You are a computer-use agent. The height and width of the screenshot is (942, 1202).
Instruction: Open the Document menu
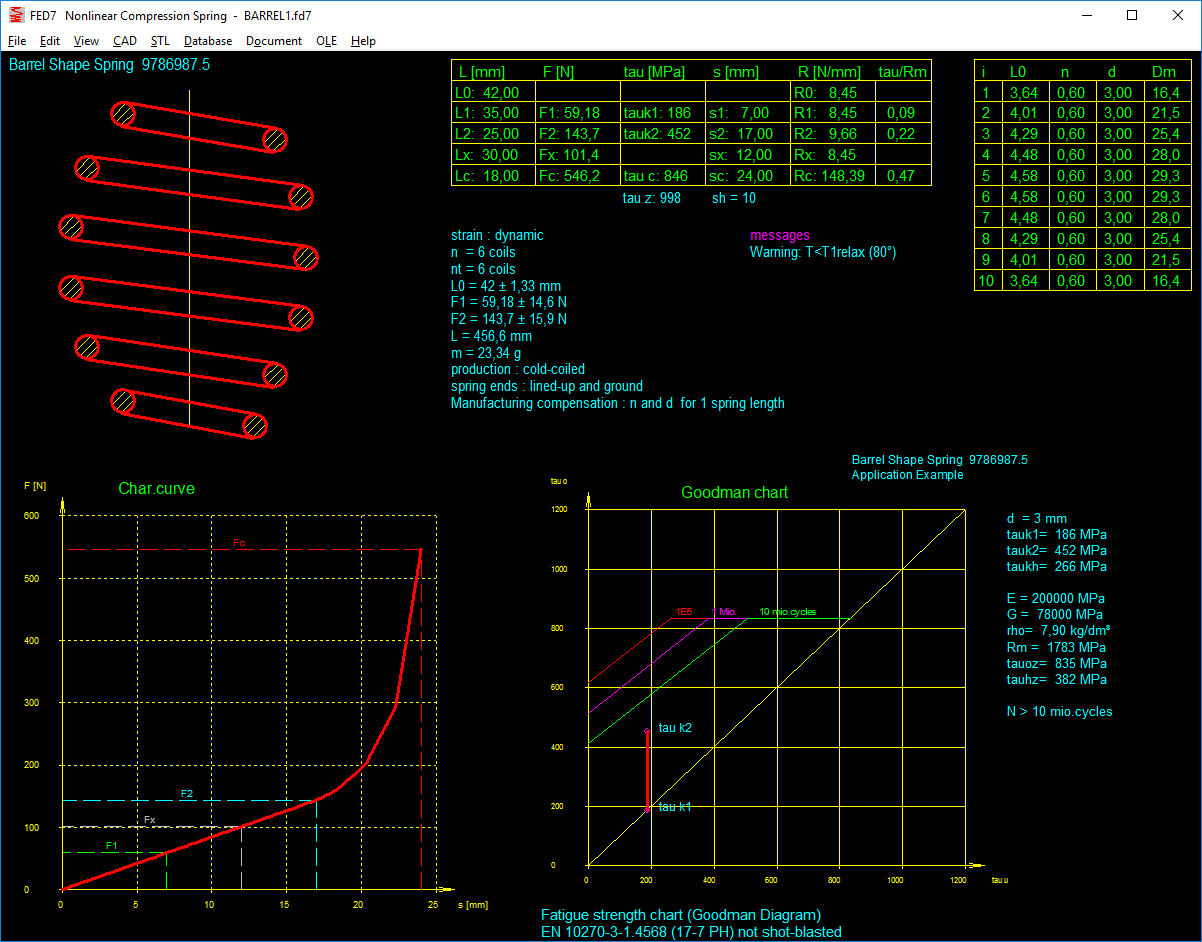point(274,41)
